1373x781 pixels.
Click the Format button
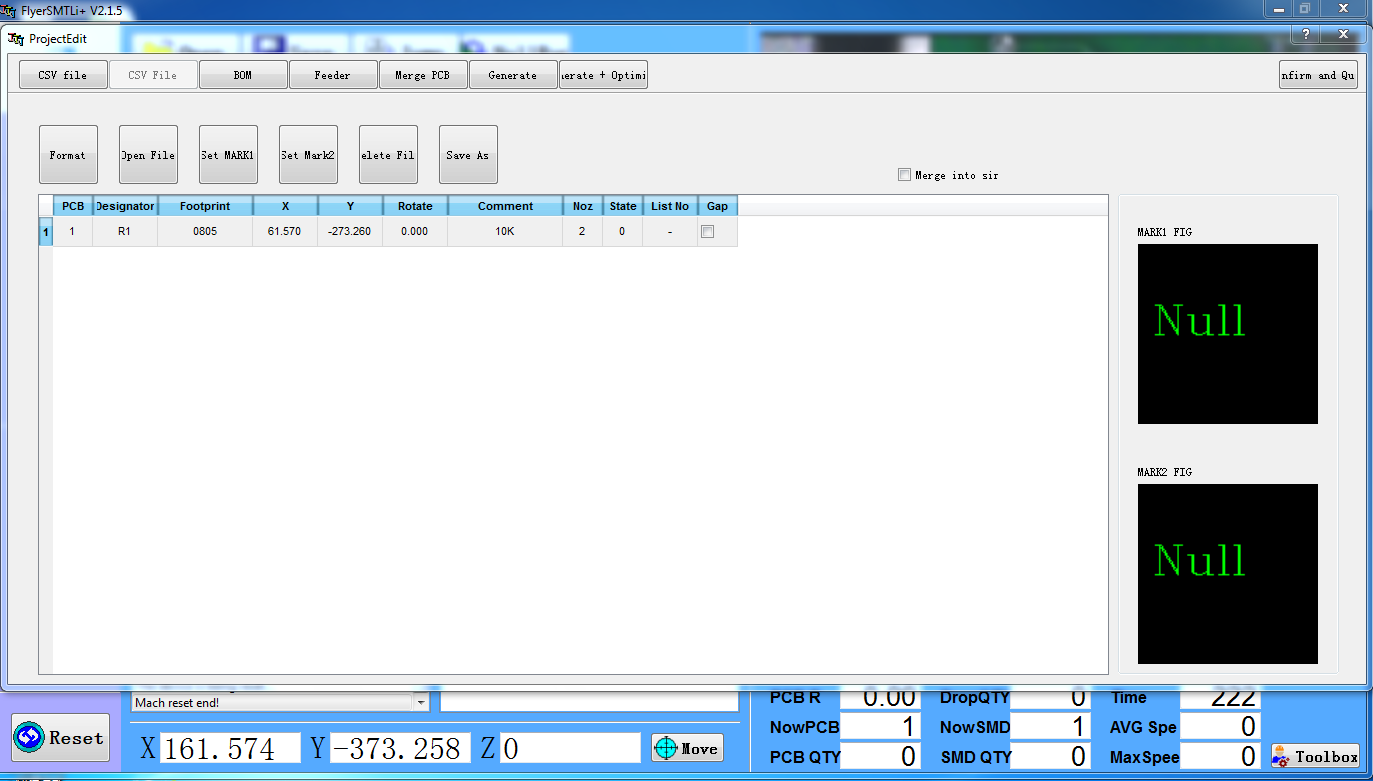[x=68, y=155]
